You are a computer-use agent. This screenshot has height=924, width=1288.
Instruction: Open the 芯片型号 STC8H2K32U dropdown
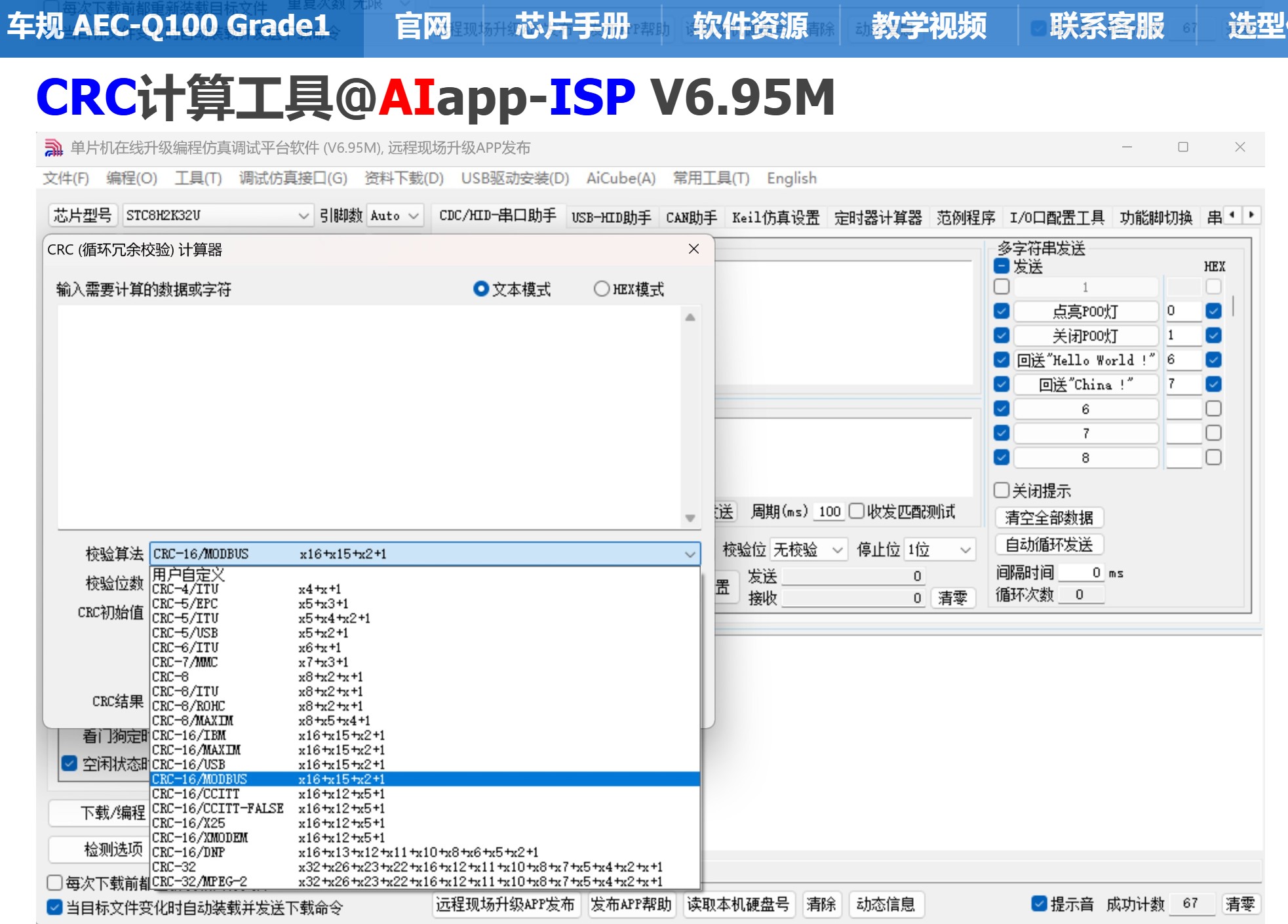point(303,216)
